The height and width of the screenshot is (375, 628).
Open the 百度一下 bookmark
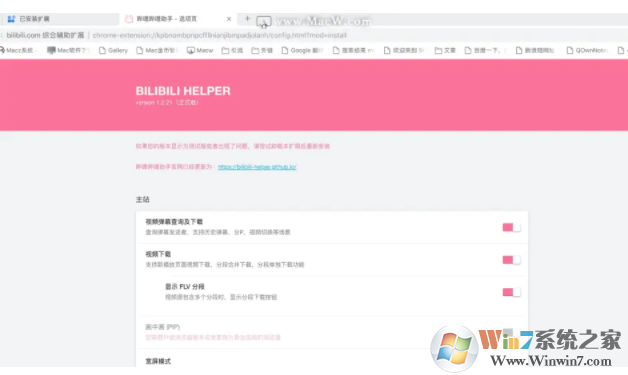tap(485, 50)
